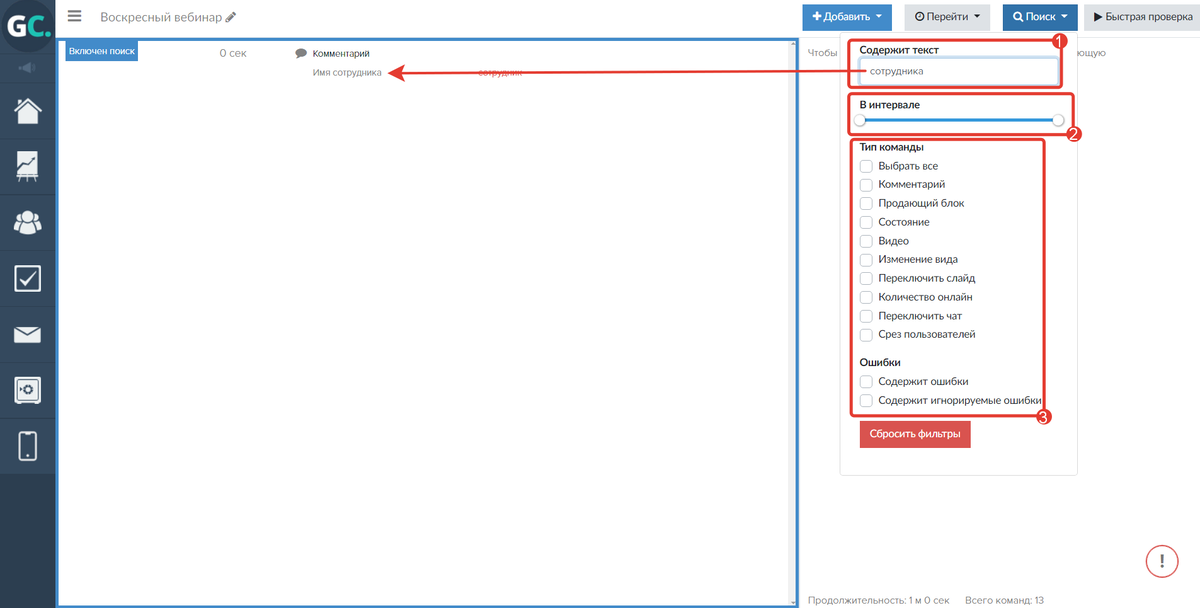Click the tasks checkmark sidebar icon
Image resolution: width=1200 pixels, height=608 pixels.
pyautogui.click(x=27, y=278)
